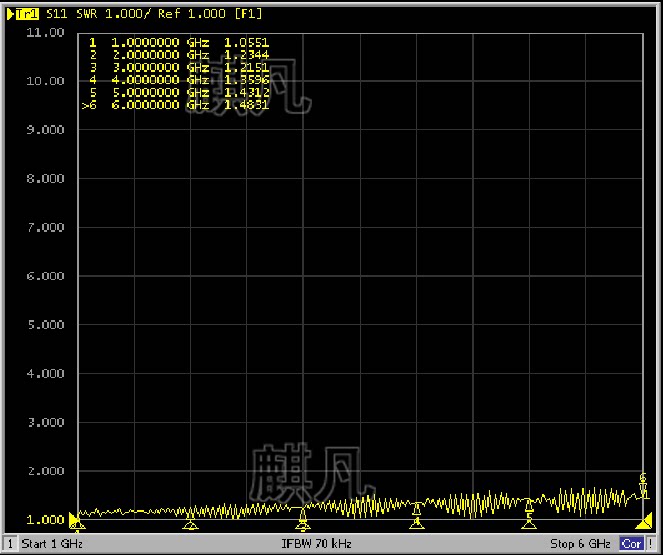The width and height of the screenshot is (663, 555).
Task: Click the reference level arrow at left axis
Action: coord(74,519)
